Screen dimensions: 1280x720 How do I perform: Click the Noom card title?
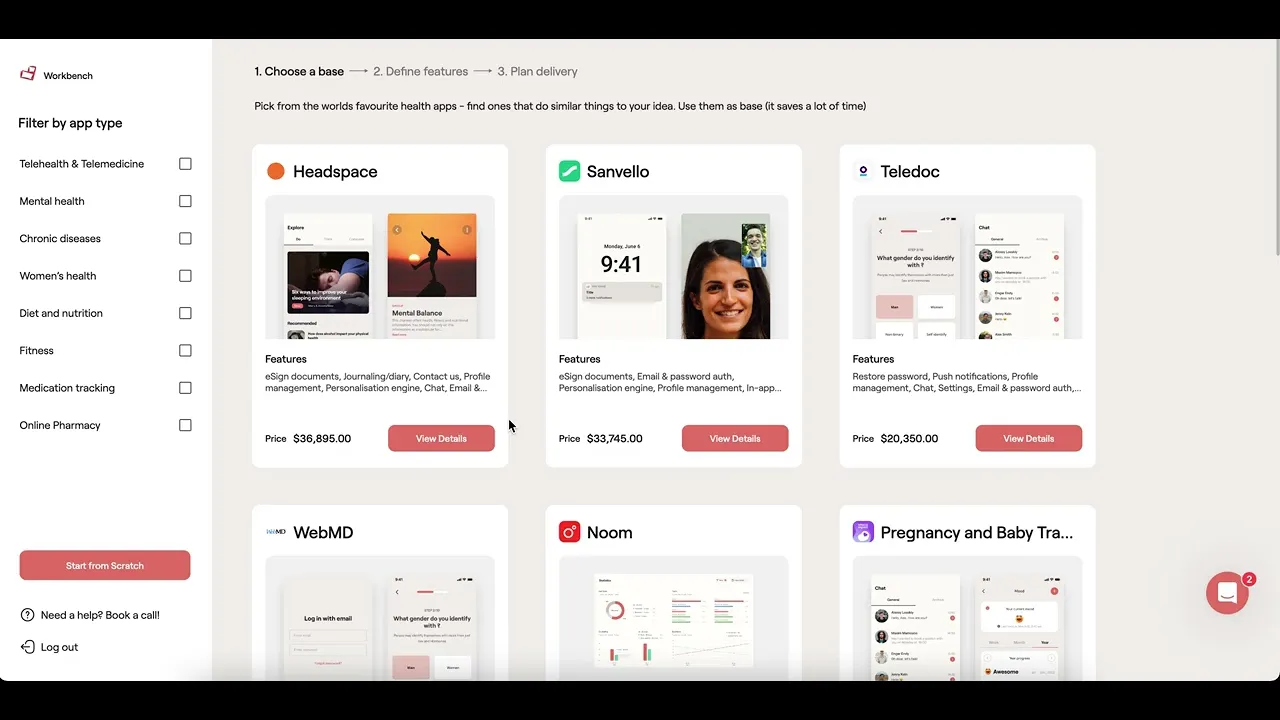coord(610,533)
